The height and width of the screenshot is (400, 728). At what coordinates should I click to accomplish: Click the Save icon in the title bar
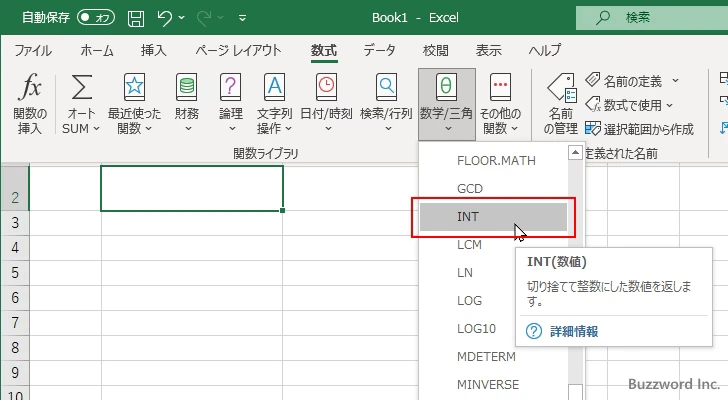point(136,19)
